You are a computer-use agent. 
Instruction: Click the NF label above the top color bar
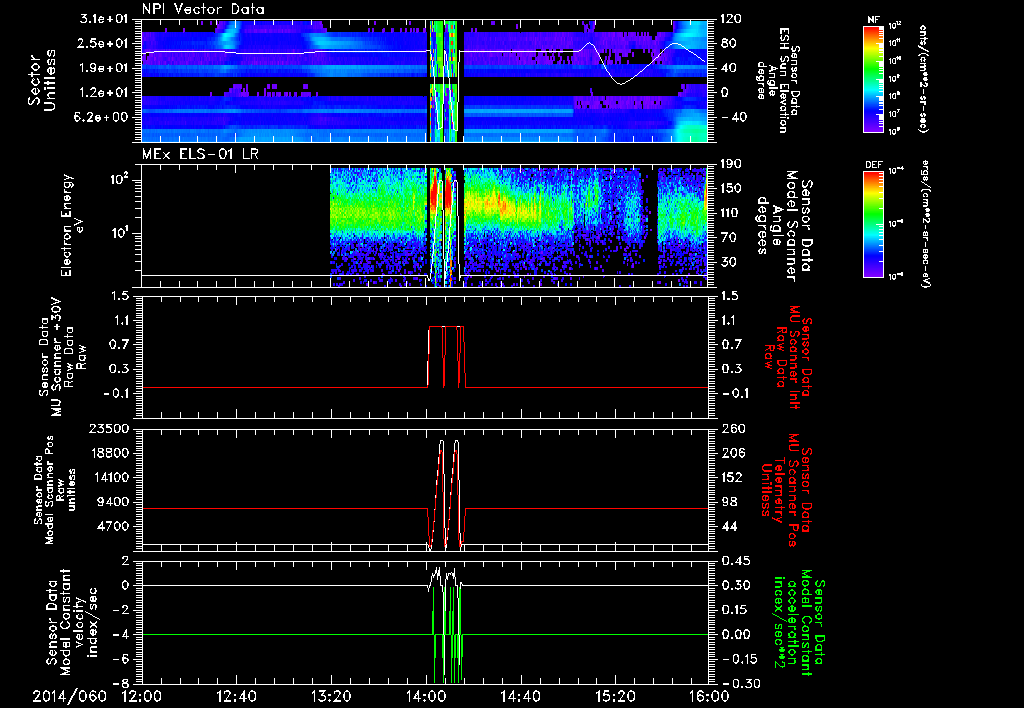coord(874,20)
